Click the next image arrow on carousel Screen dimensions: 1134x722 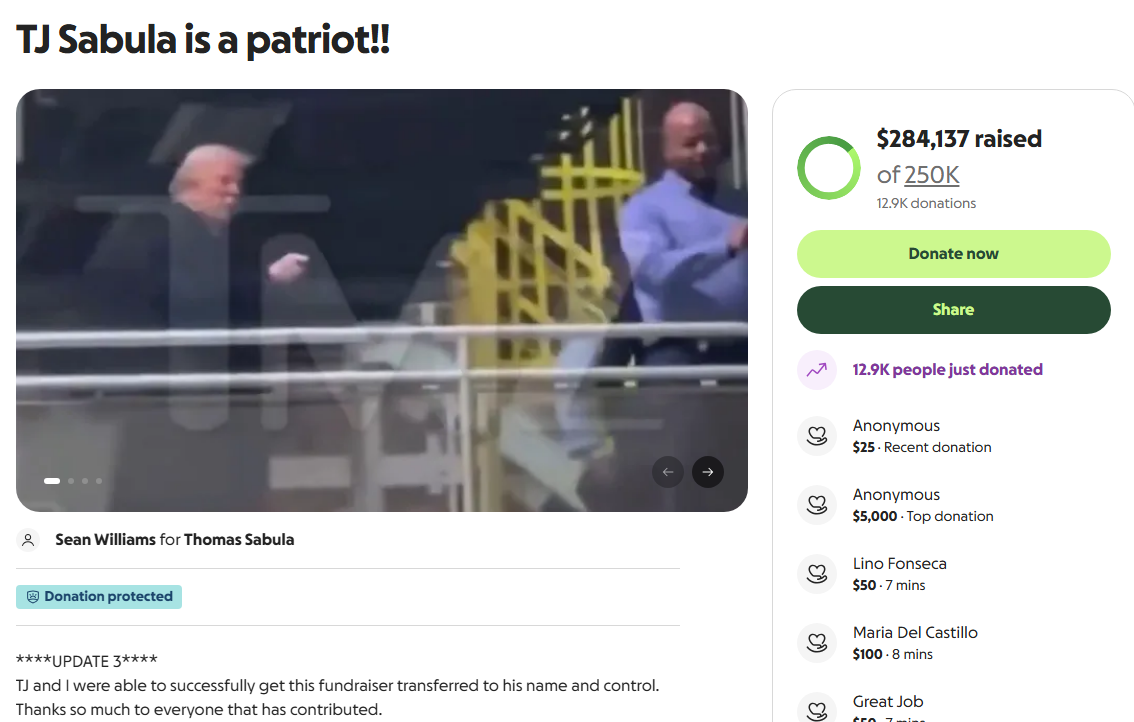click(x=707, y=472)
